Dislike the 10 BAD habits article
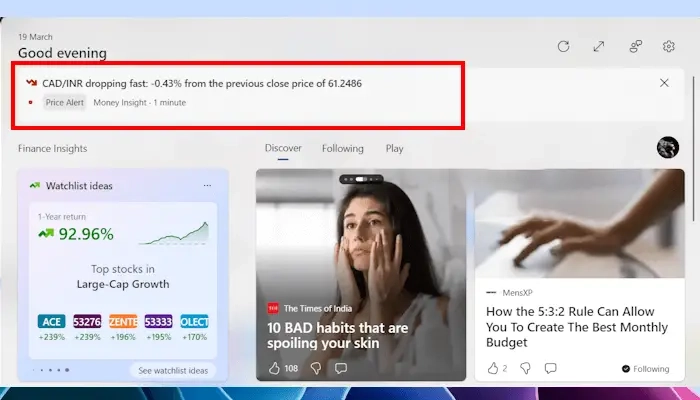700x400 pixels. (x=317, y=368)
